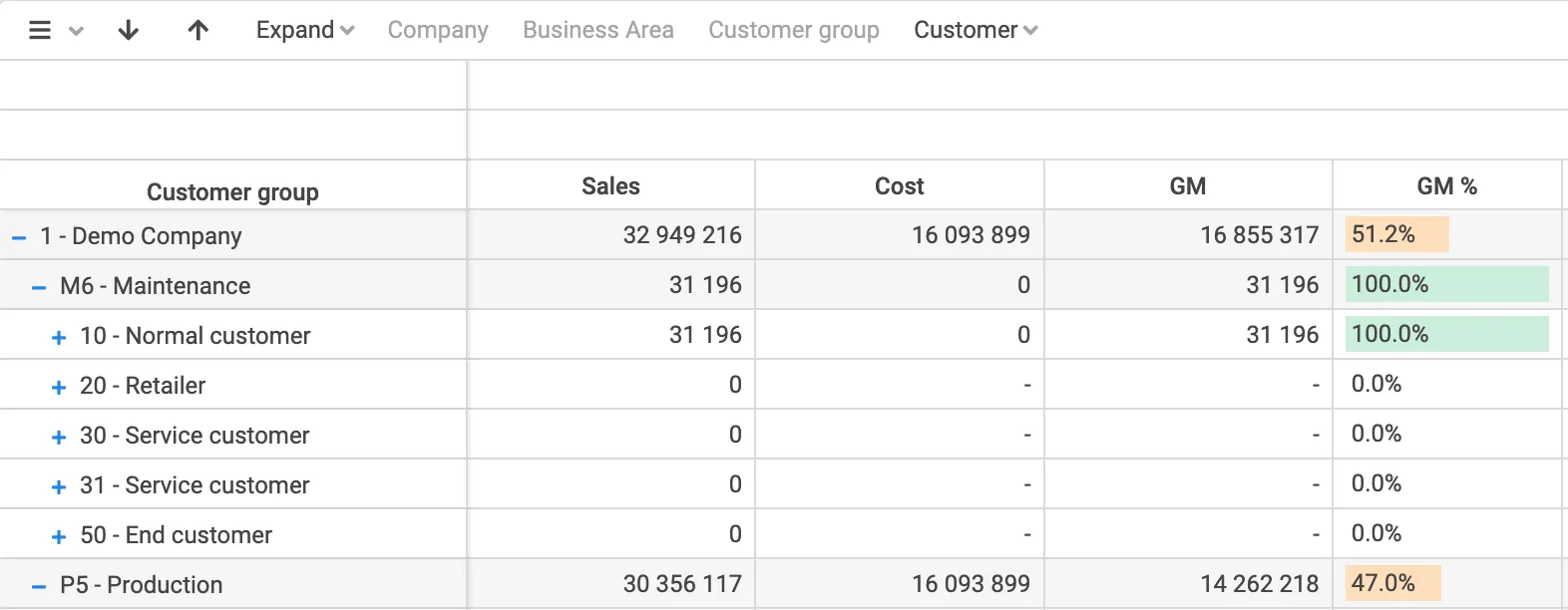Collapse the 1 - Demo Company row

[19, 237]
